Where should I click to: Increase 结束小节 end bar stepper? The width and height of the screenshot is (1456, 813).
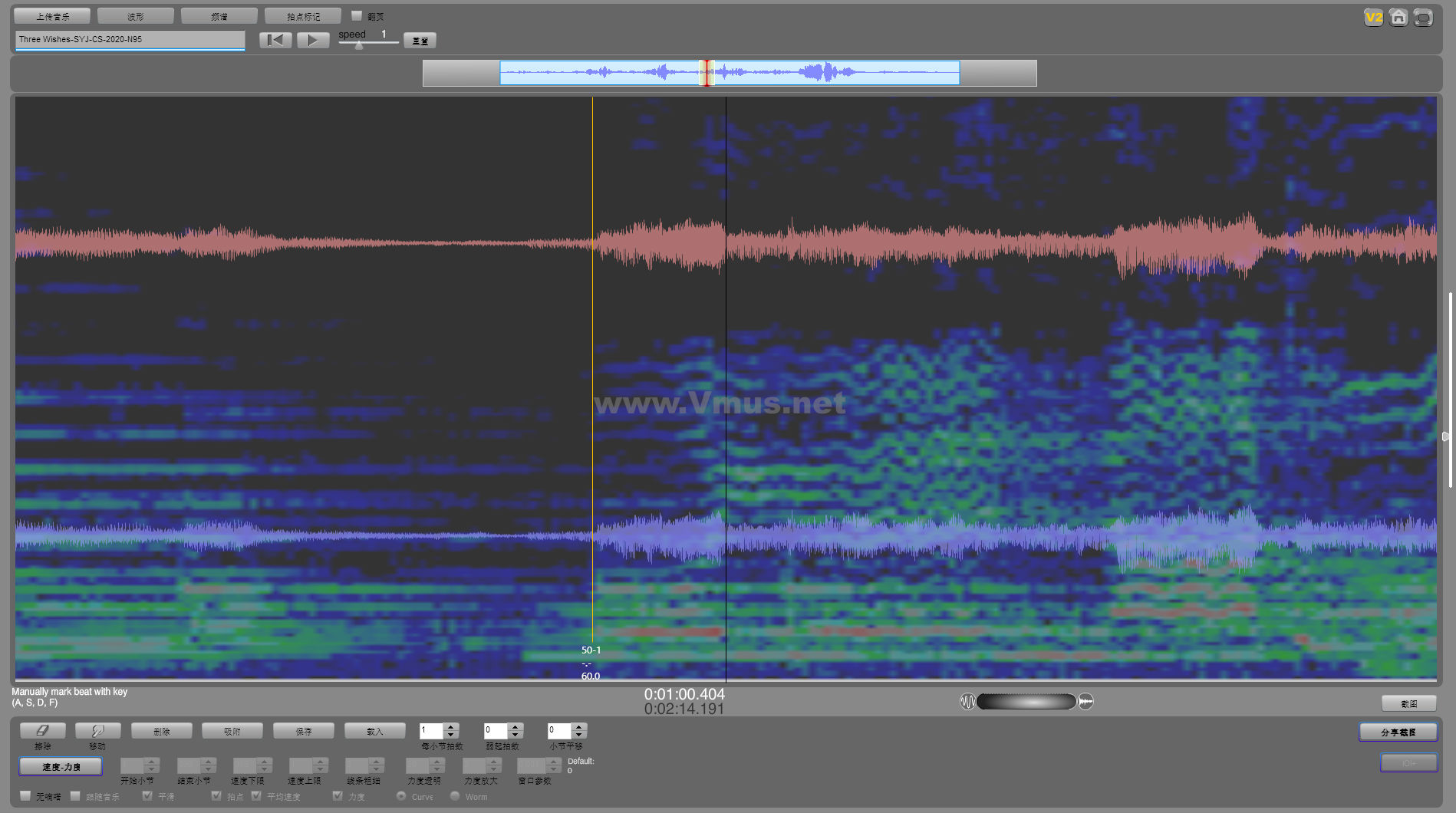click(208, 762)
